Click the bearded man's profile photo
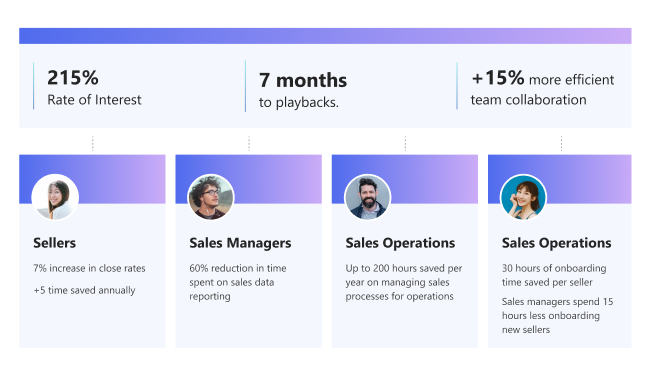This screenshot has width=648, height=375. (367, 197)
